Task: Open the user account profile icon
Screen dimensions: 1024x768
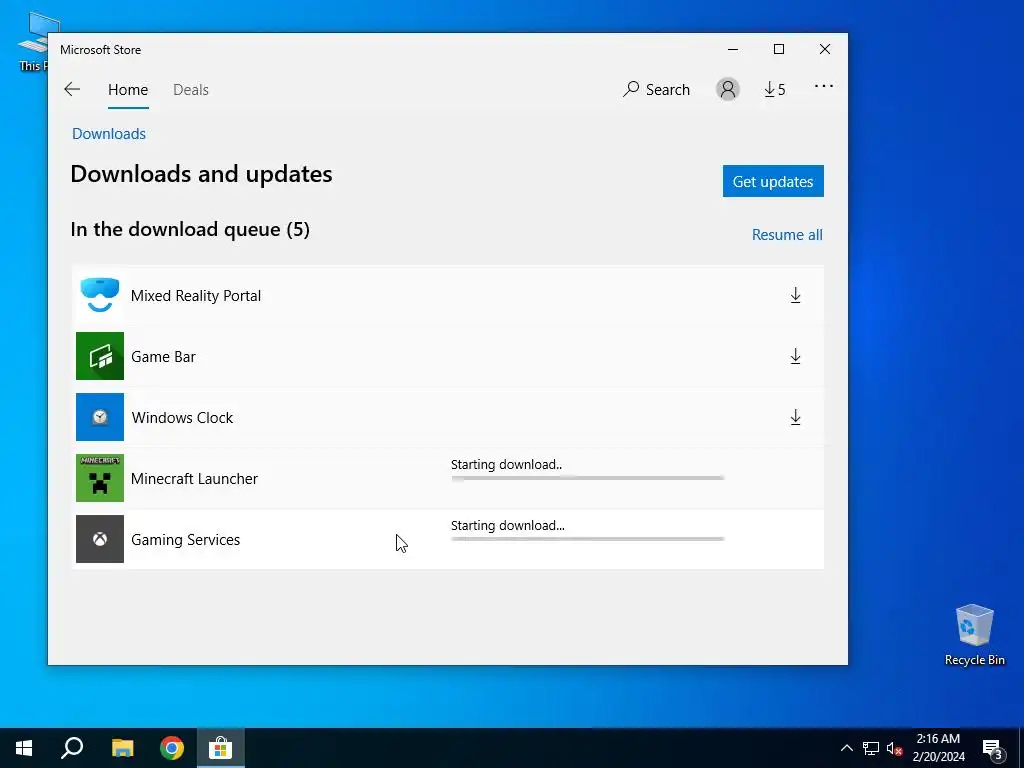Action: tap(728, 89)
